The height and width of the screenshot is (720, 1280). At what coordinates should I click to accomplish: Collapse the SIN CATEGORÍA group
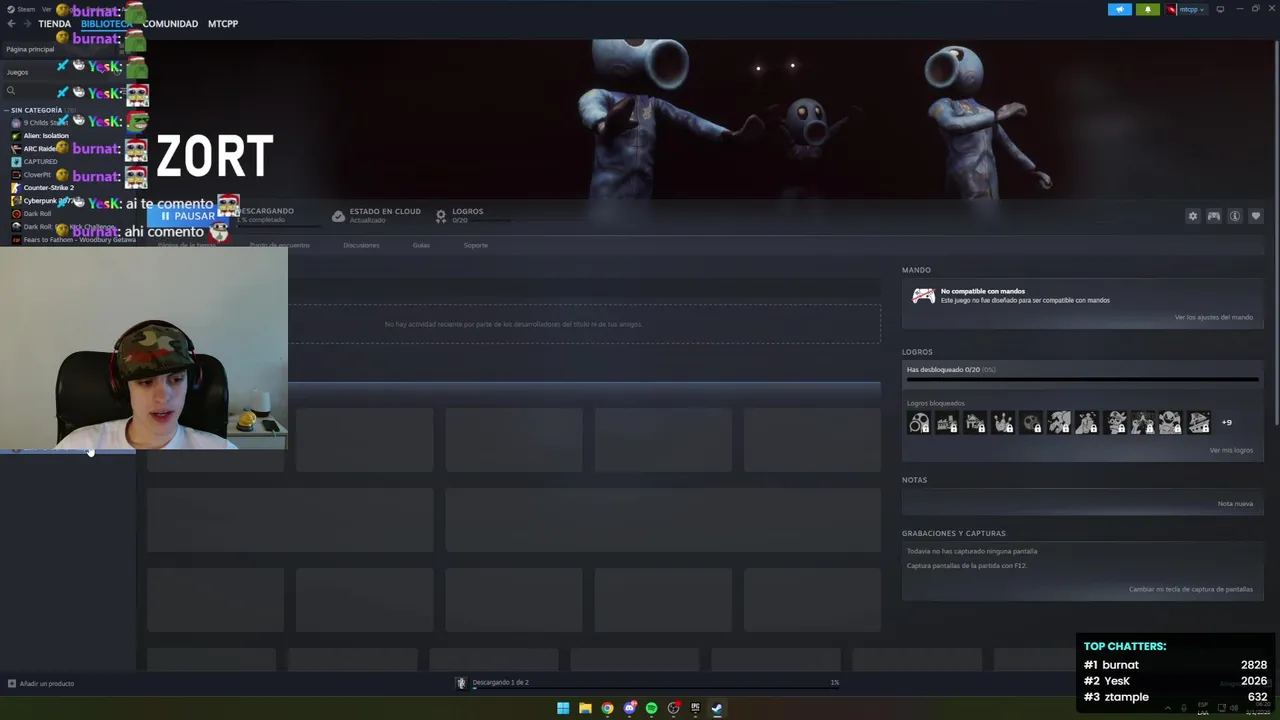coord(36,110)
